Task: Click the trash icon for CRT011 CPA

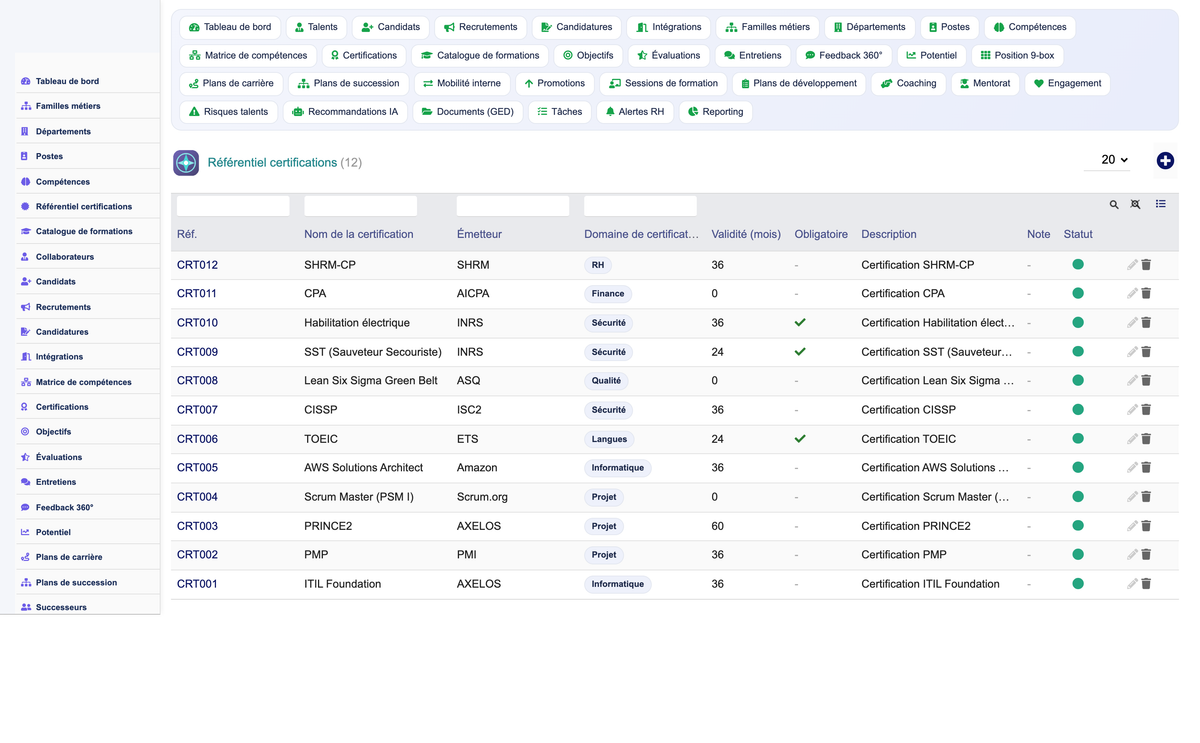Action: [1146, 294]
